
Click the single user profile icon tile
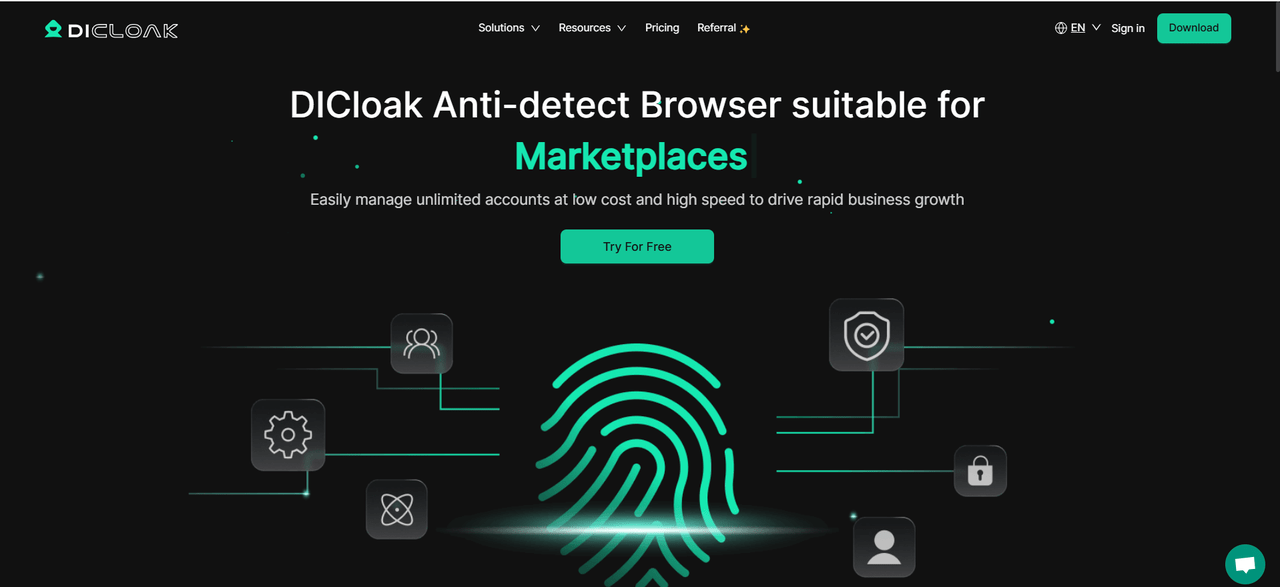884,547
